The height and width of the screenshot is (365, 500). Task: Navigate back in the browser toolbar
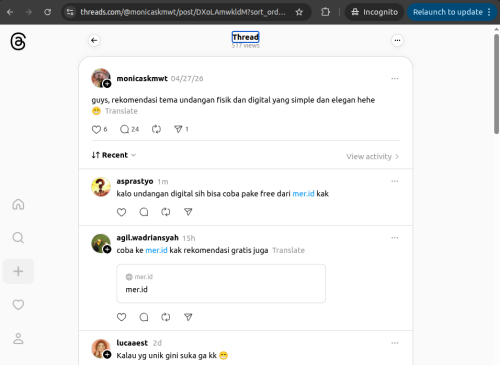pyautogui.click(x=10, y=12)
